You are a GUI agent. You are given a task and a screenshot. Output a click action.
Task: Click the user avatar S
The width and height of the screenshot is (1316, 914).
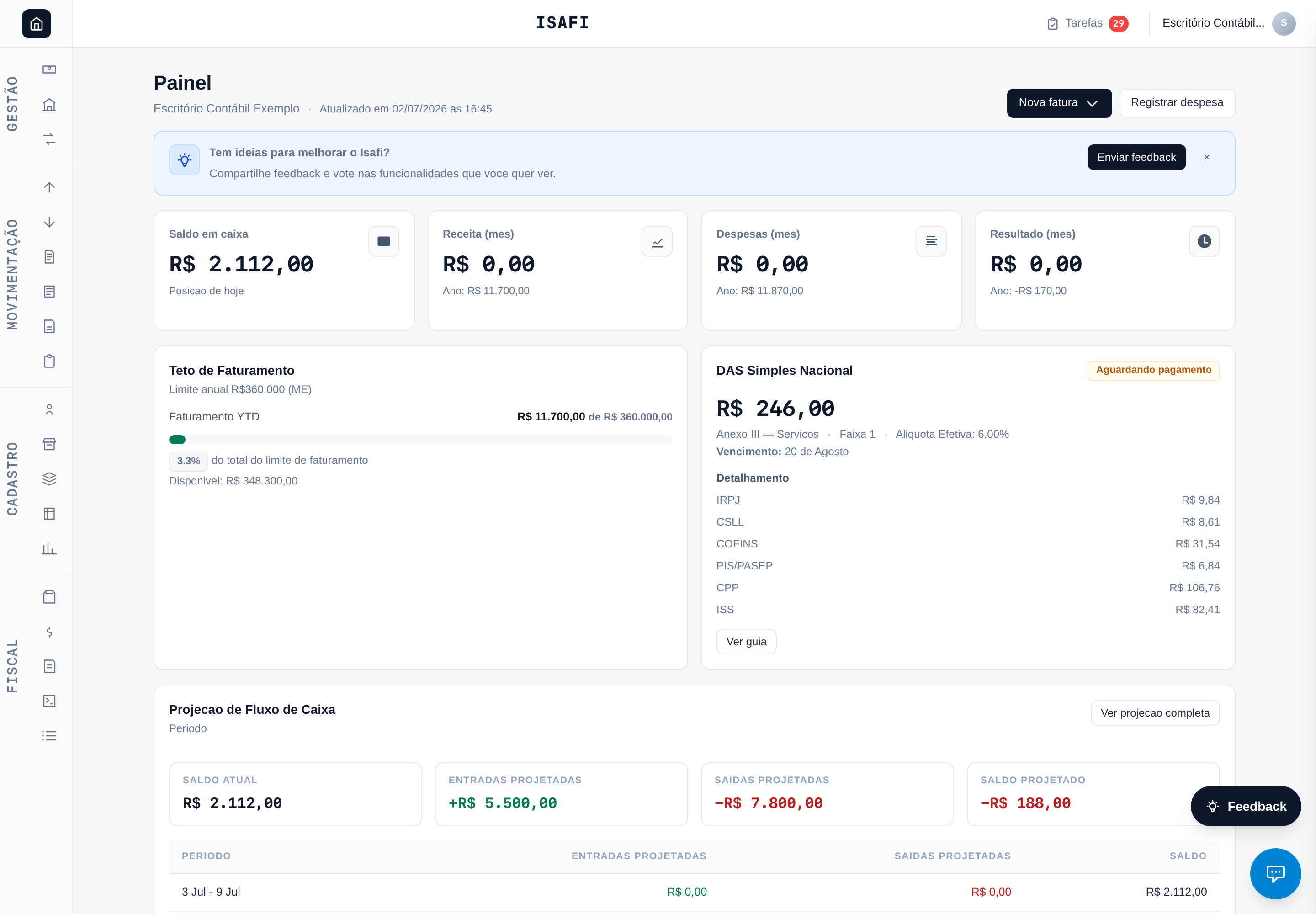[1284, 23]
